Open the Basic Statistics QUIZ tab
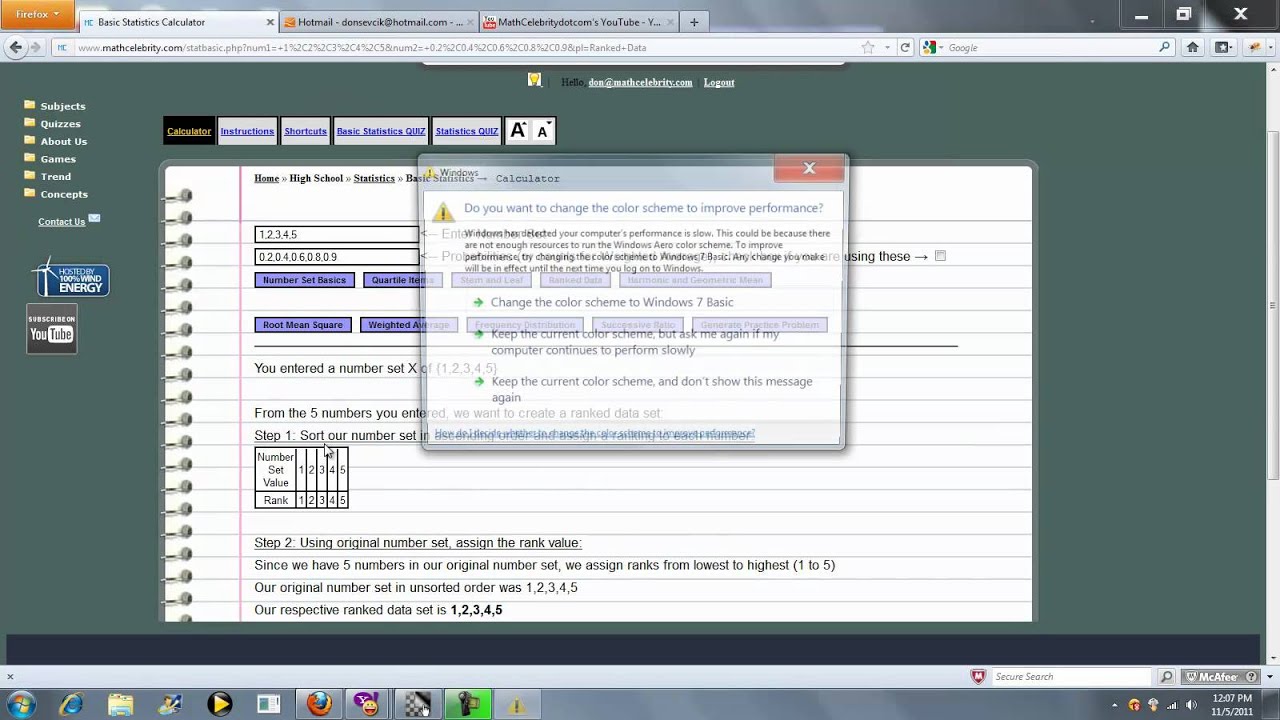Image resolution: width=1280 pixels, height=720 pixels. [x=381, y=131]
